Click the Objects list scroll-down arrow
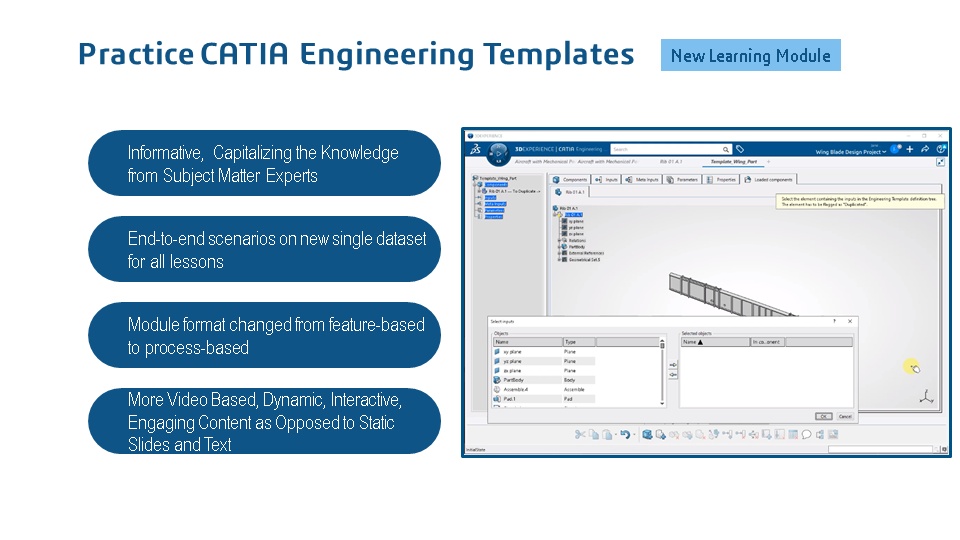960x540 pixels. pos(662,403)
